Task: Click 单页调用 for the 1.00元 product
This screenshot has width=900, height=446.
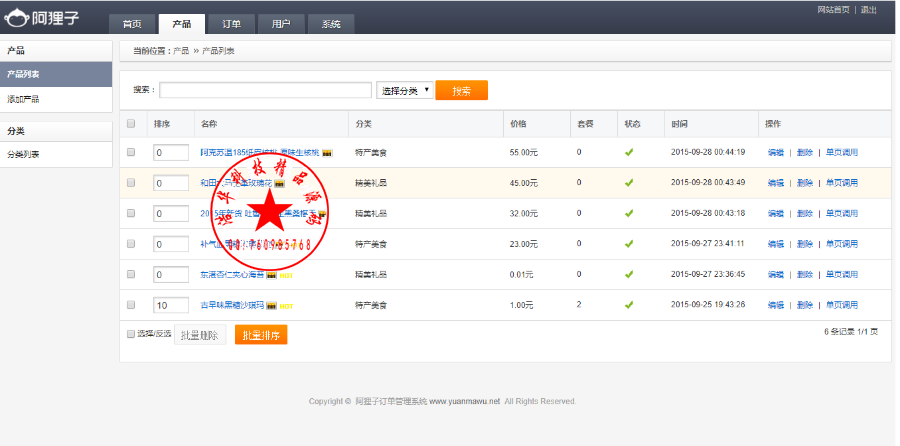Action: pos(841,305)
